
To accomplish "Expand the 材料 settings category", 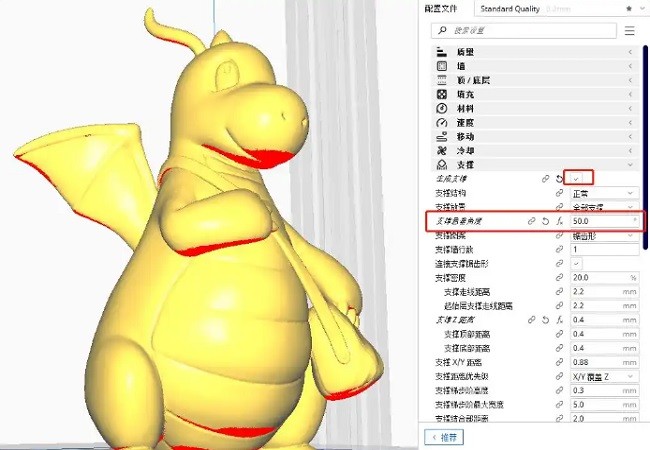I will (x=630, y=109).
